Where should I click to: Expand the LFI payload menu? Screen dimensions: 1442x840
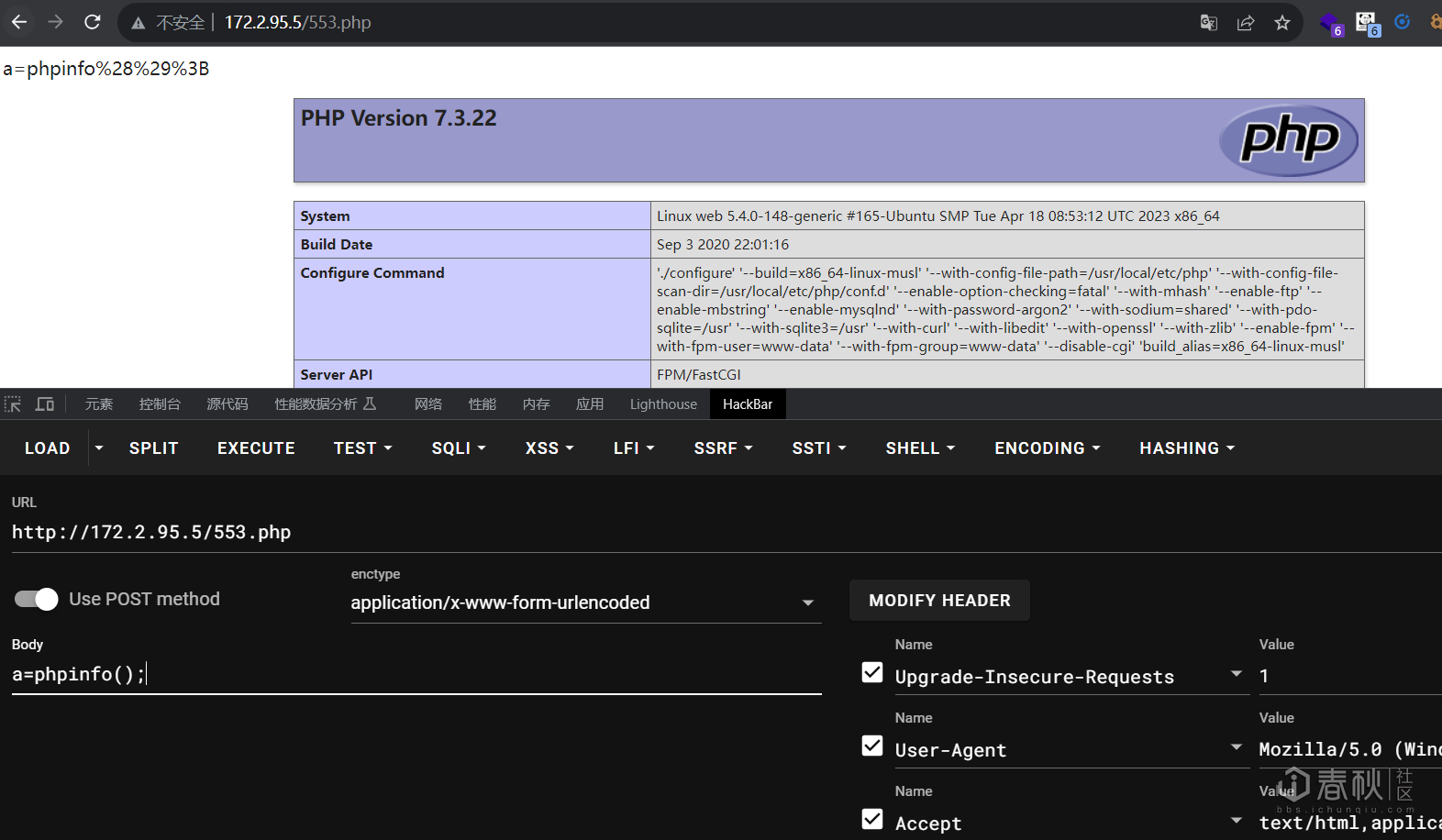[x=634, y=448]
